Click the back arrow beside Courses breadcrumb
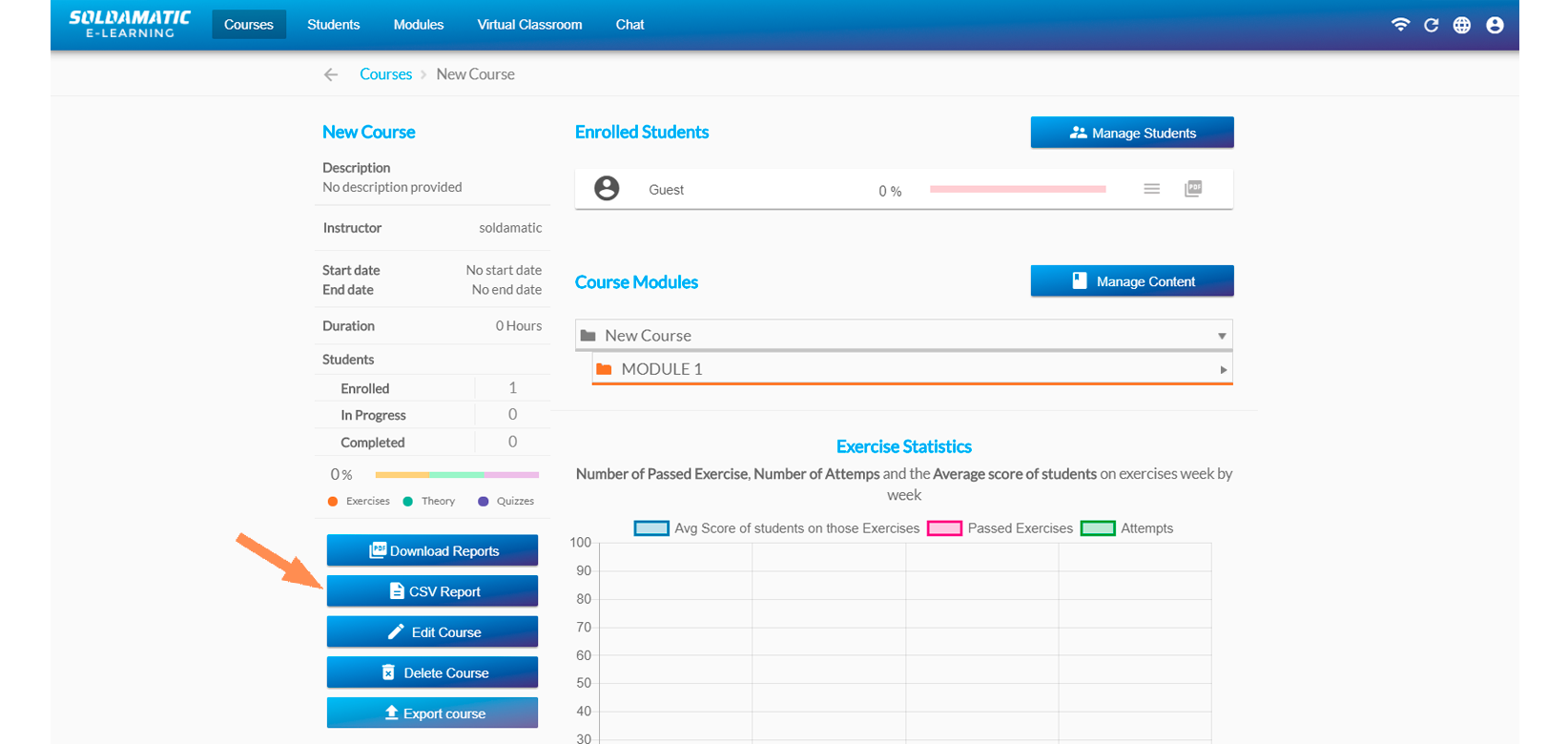1568x744 pixels. coord(331,74)
